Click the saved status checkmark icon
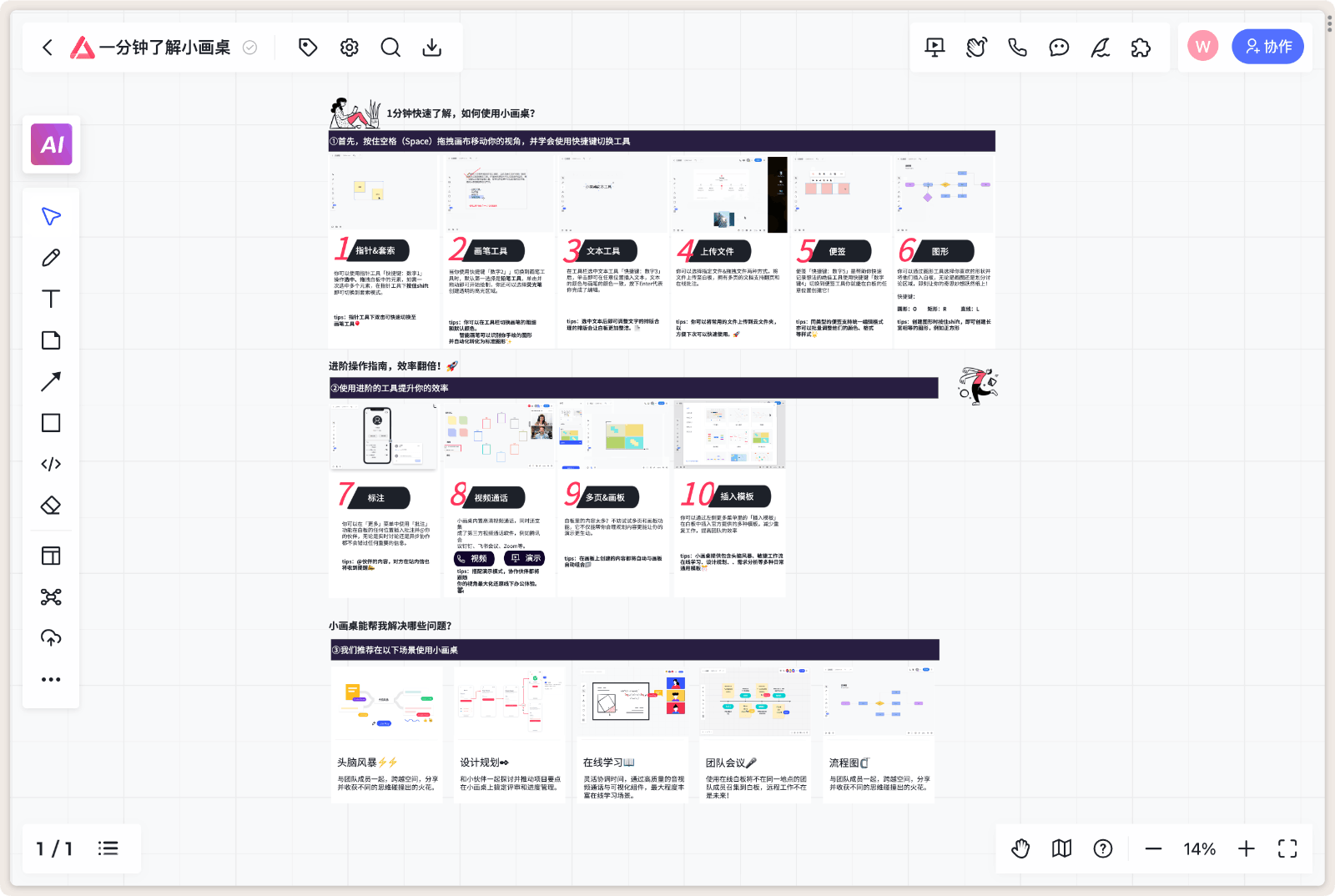The image size is (1335, 896). click(x=249, y=48)
